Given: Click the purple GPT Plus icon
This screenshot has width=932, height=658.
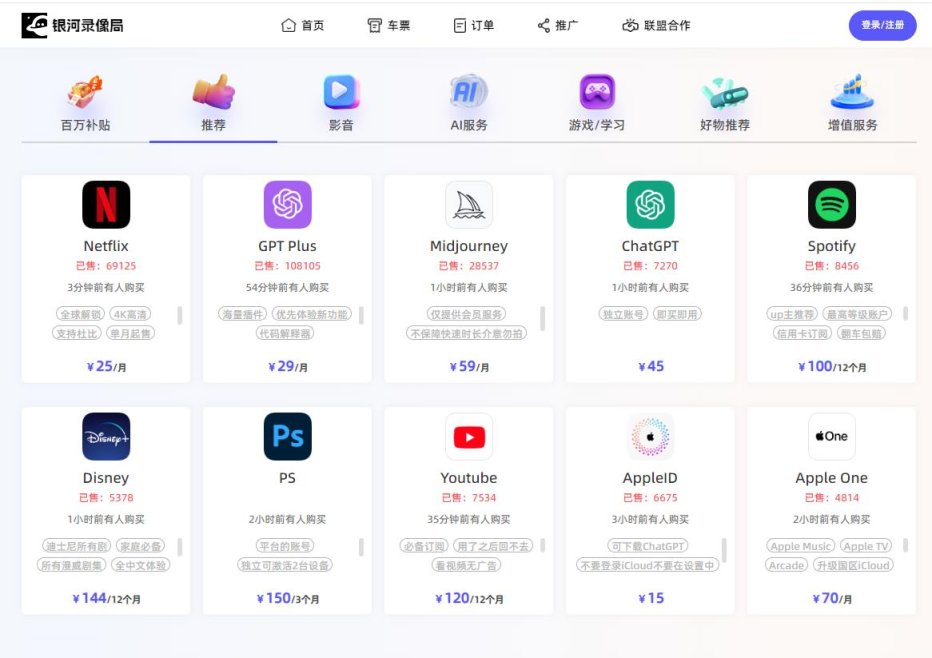Looking at the screenshot, I should (x=288, y=204).
